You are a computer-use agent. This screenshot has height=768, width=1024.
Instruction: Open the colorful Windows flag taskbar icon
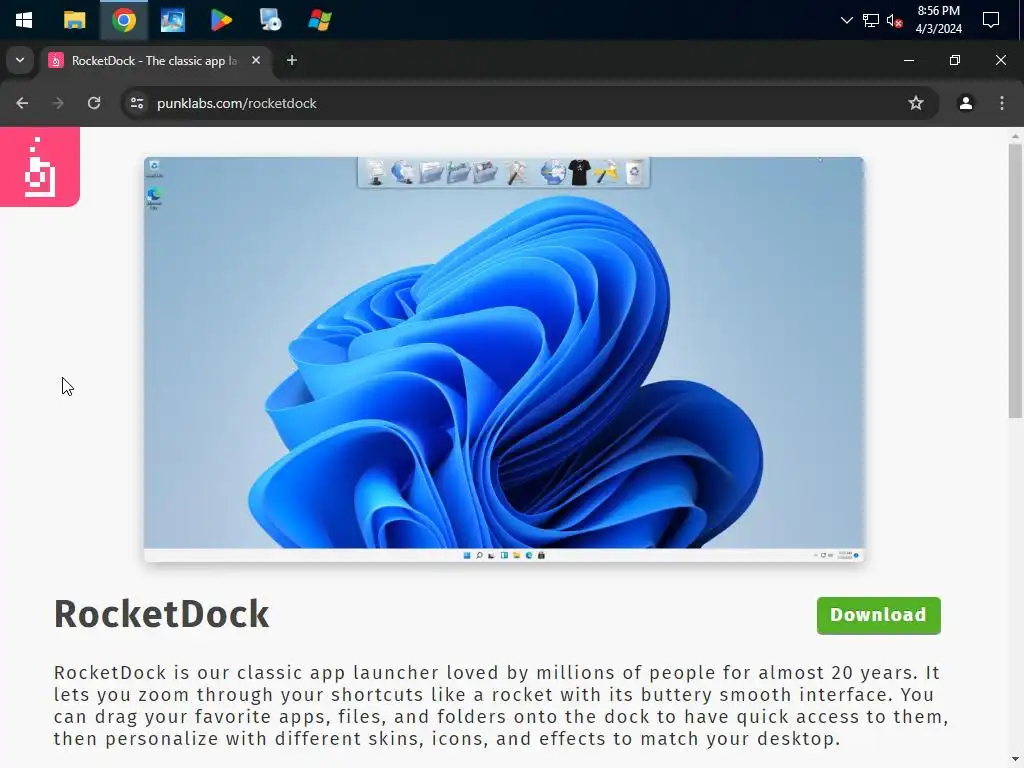(x=319, y=20)
